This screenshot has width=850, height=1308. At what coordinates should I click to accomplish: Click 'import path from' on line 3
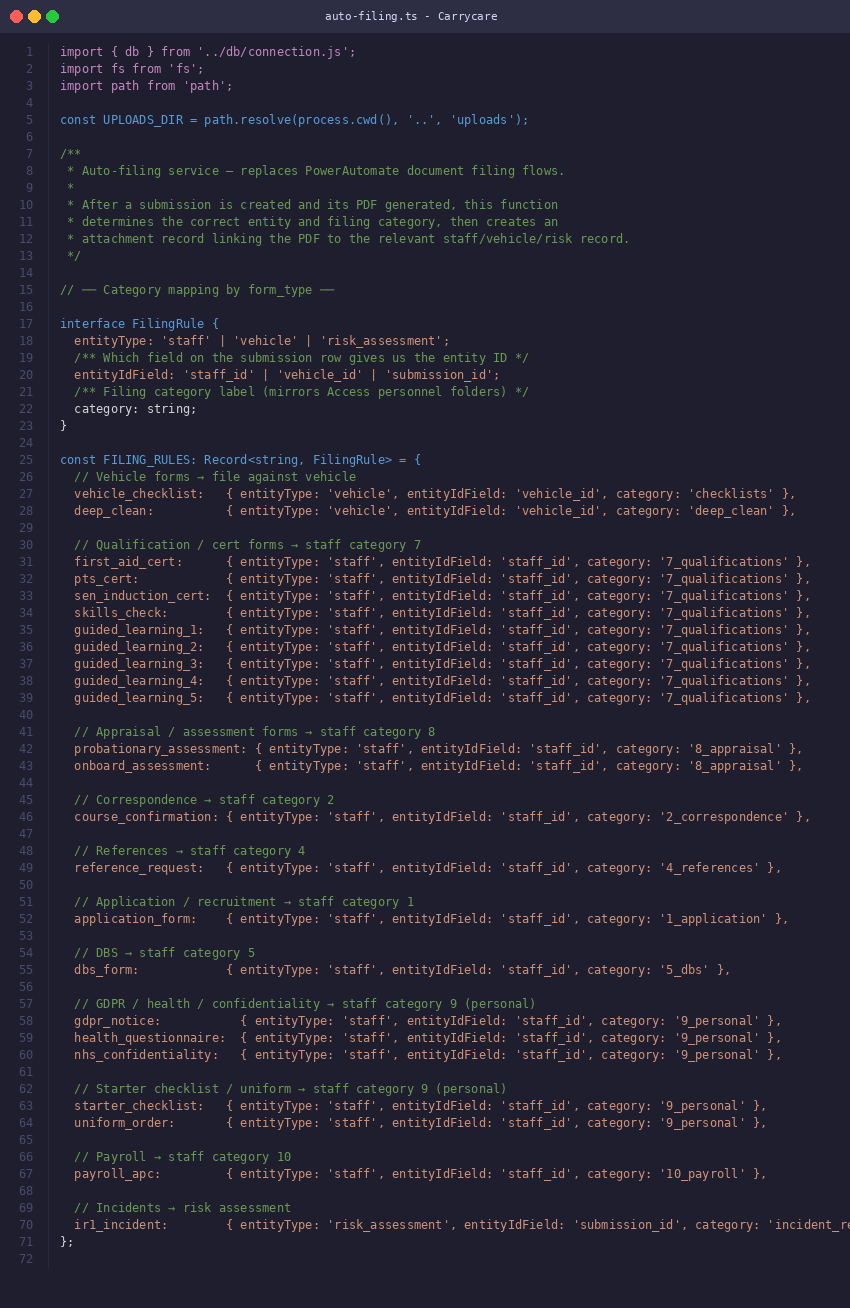pyautogui.click(x=117, y=85)
